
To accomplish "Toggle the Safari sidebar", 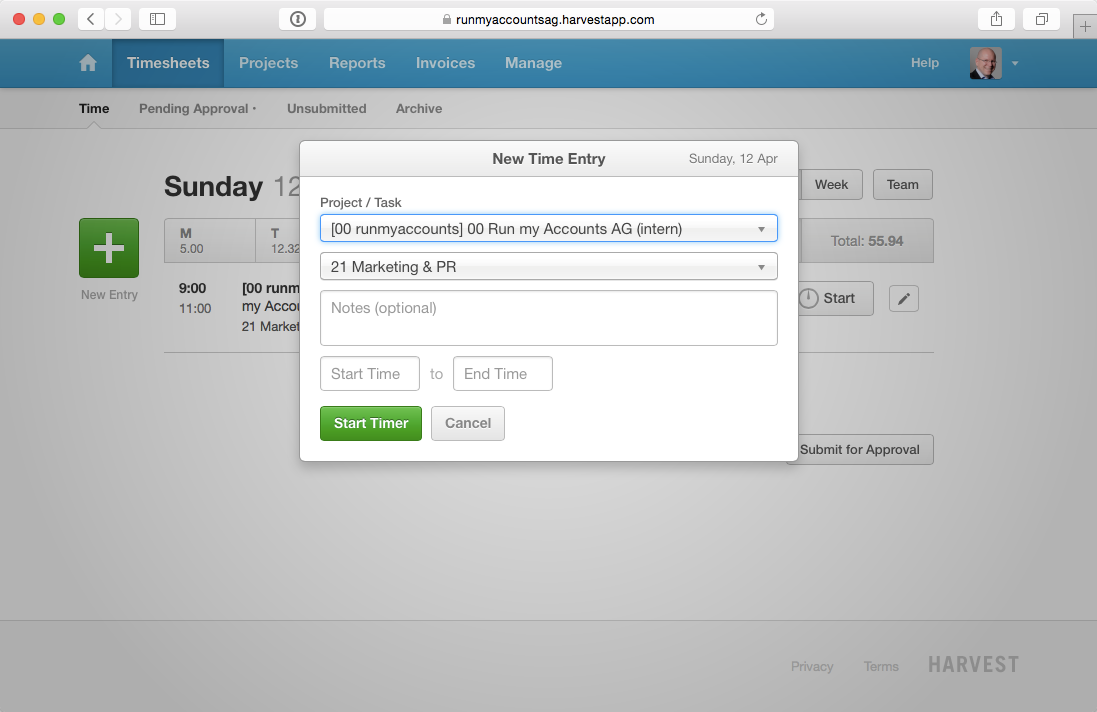I will [x=157, y=19].
